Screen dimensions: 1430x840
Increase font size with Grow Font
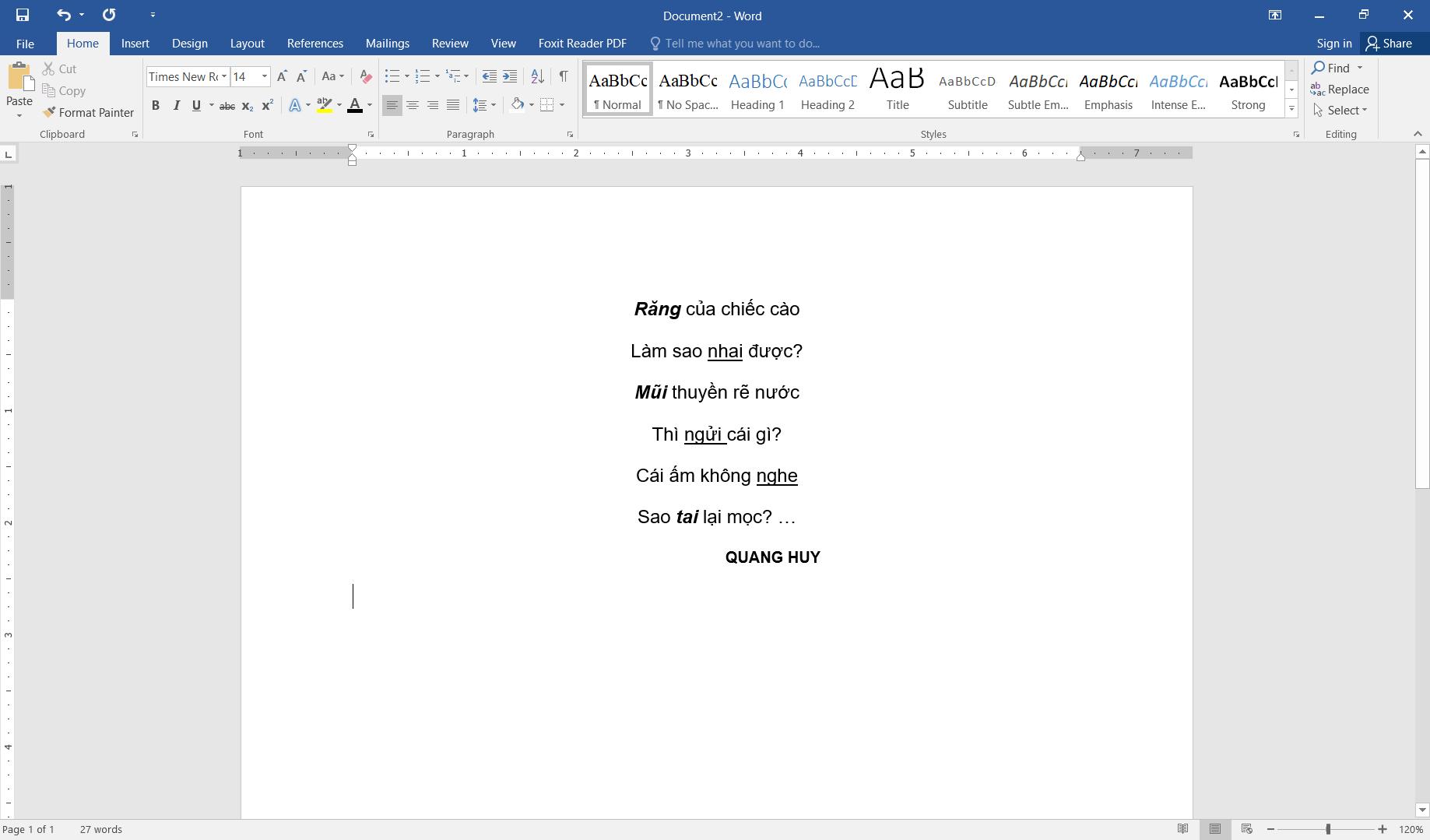click(x=282, y=76)
